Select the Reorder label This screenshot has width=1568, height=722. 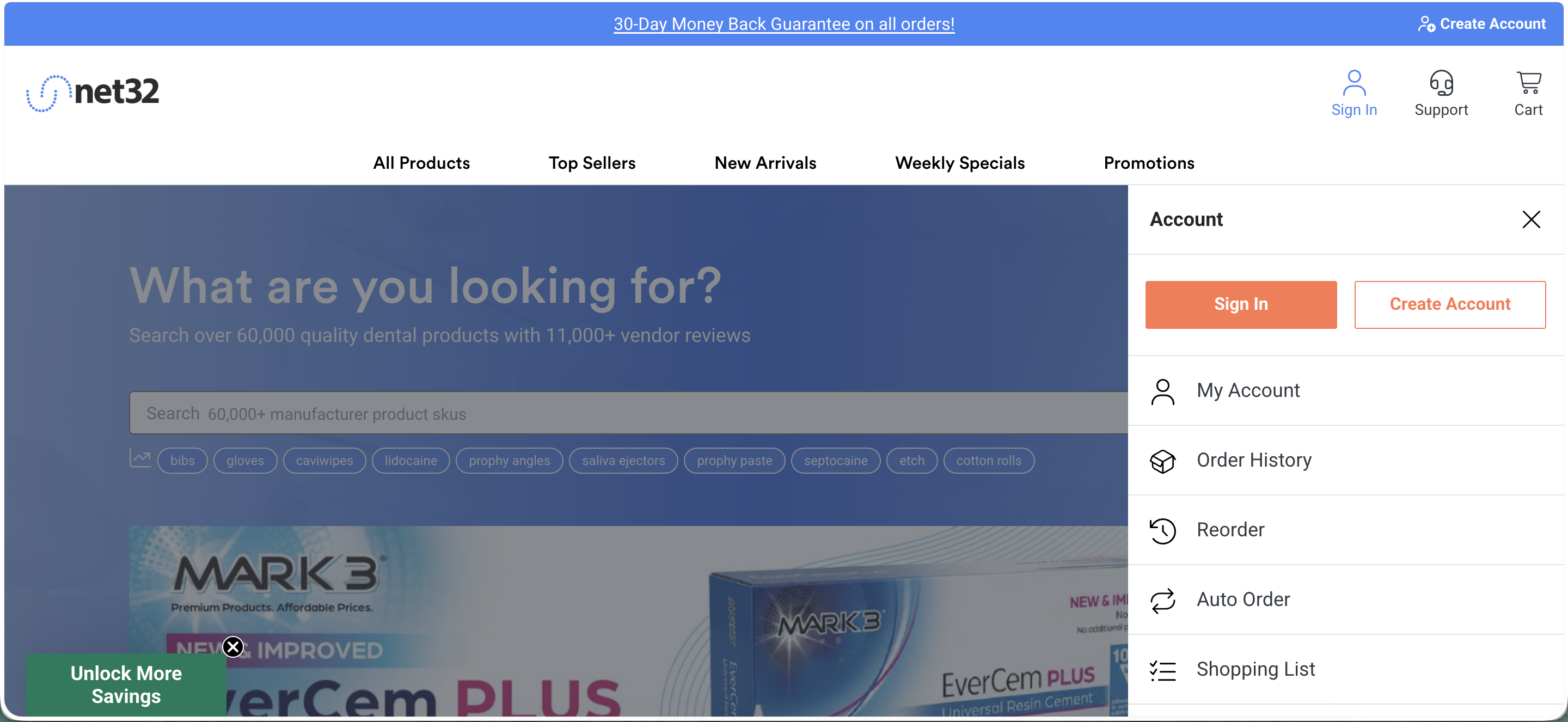(1230, 530)
